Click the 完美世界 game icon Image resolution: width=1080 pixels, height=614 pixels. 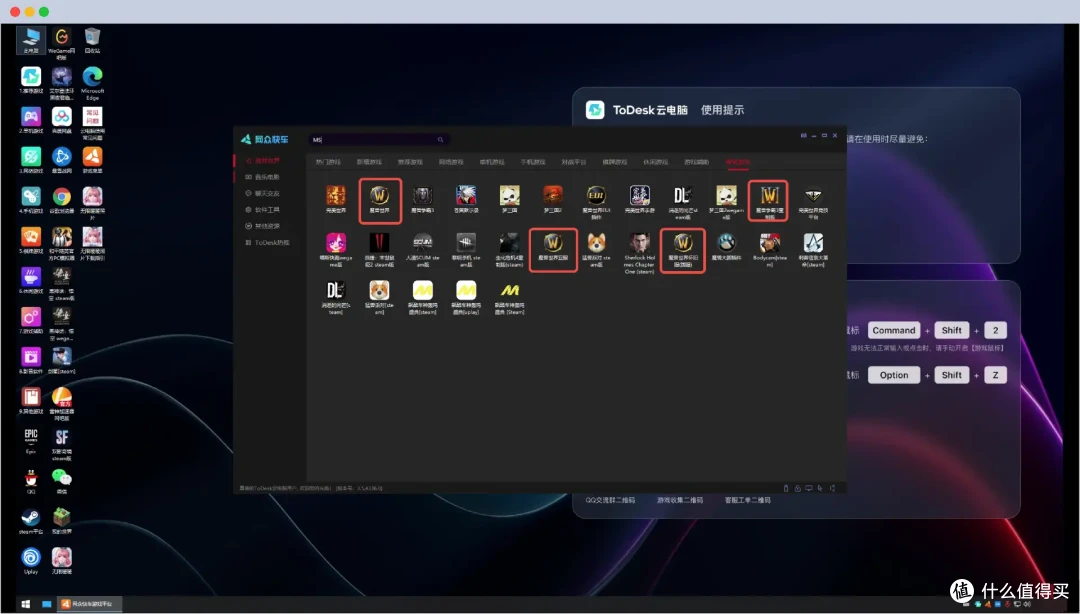click(x=336, y=196)
